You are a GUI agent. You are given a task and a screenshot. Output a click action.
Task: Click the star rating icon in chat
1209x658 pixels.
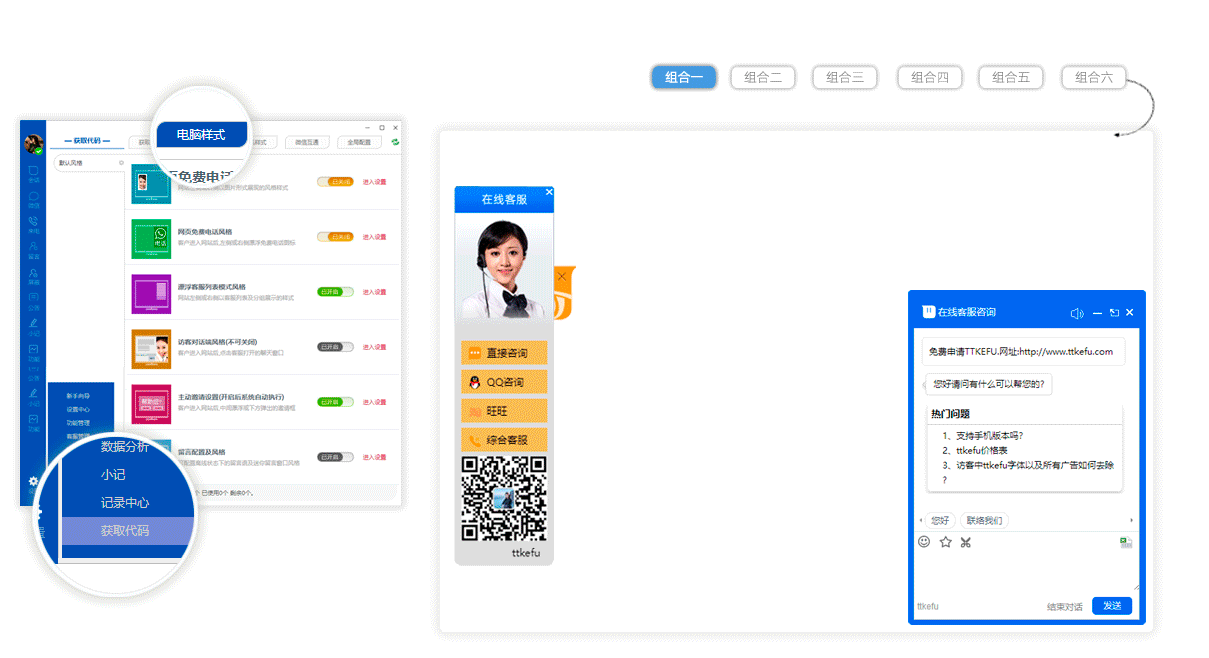click(x=945, y=542)
